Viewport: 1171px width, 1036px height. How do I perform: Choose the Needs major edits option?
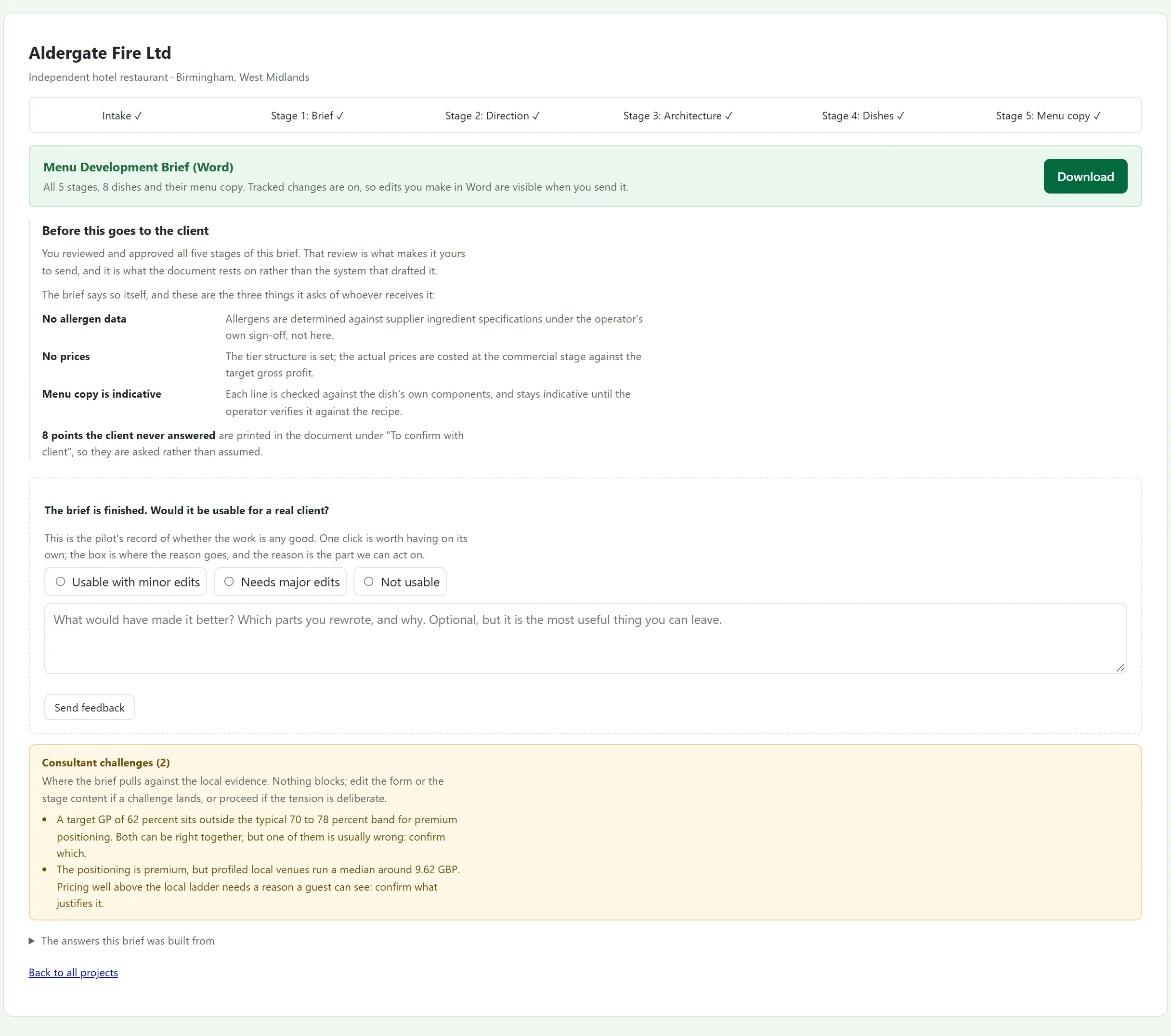coord(280,582)
